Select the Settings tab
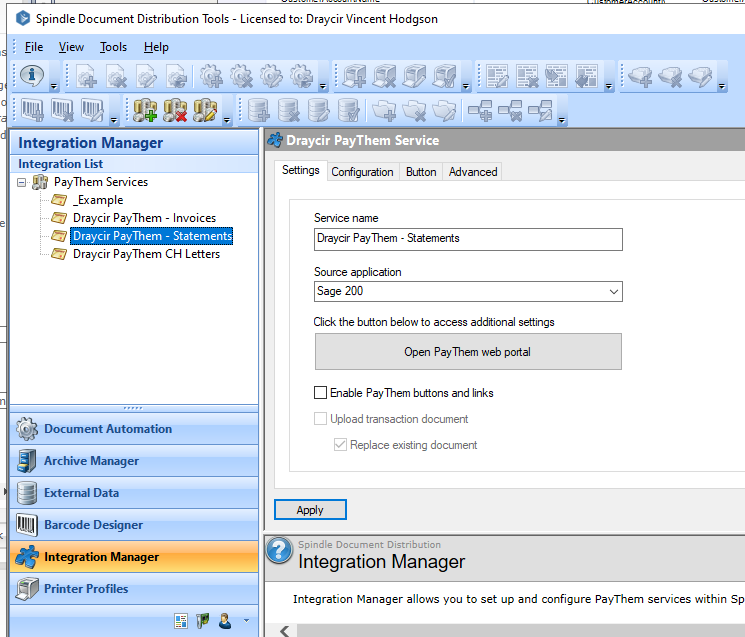This screenshot has height=637, width=745. point(300,170)
